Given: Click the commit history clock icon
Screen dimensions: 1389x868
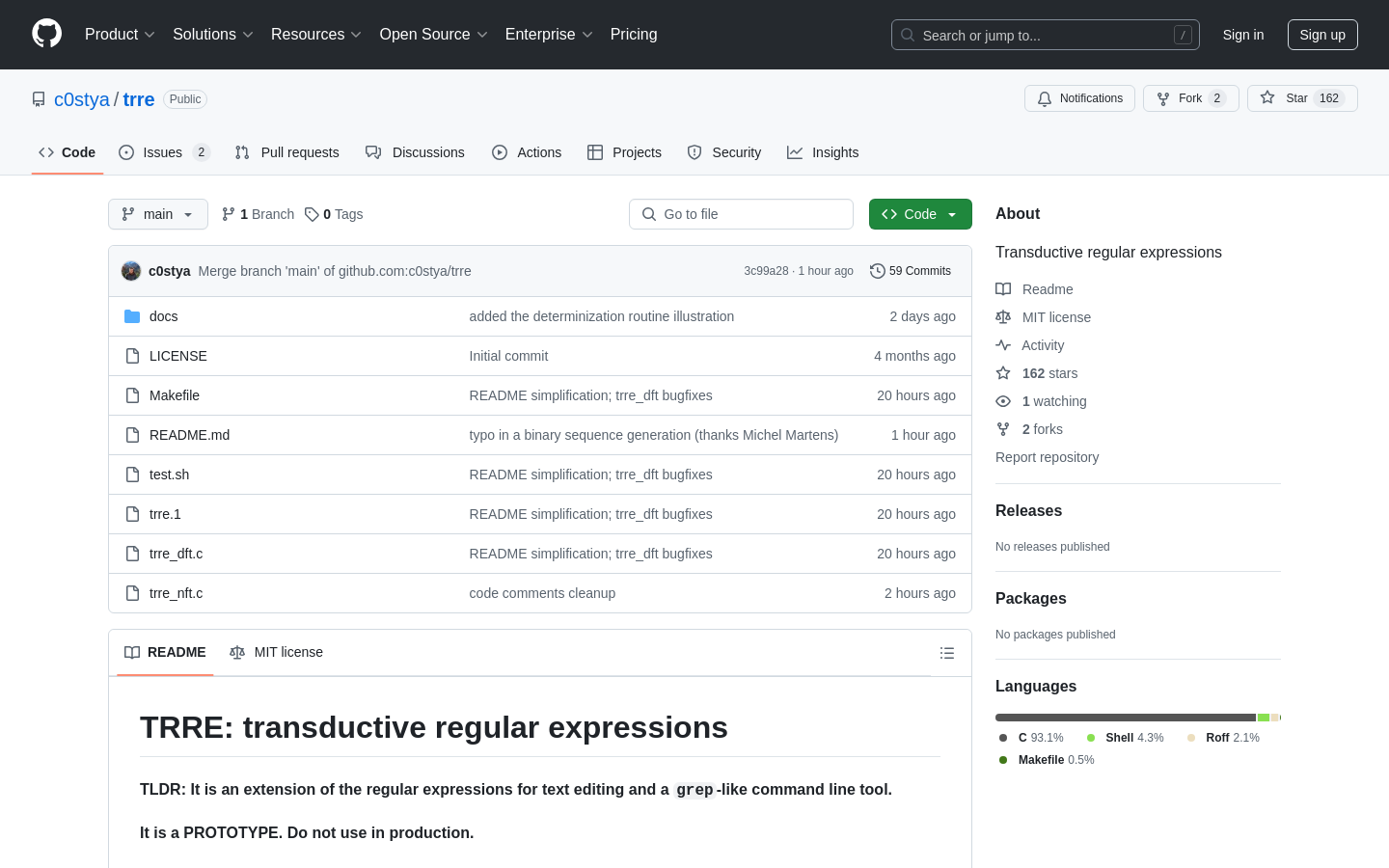Looking at the screenshot, I should click(877, 271).
